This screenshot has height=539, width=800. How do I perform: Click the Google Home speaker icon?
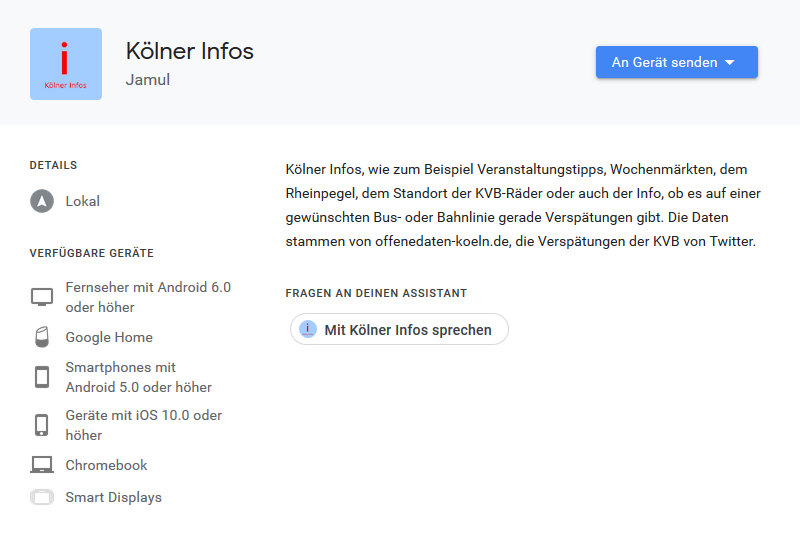(x=42, y=337)
